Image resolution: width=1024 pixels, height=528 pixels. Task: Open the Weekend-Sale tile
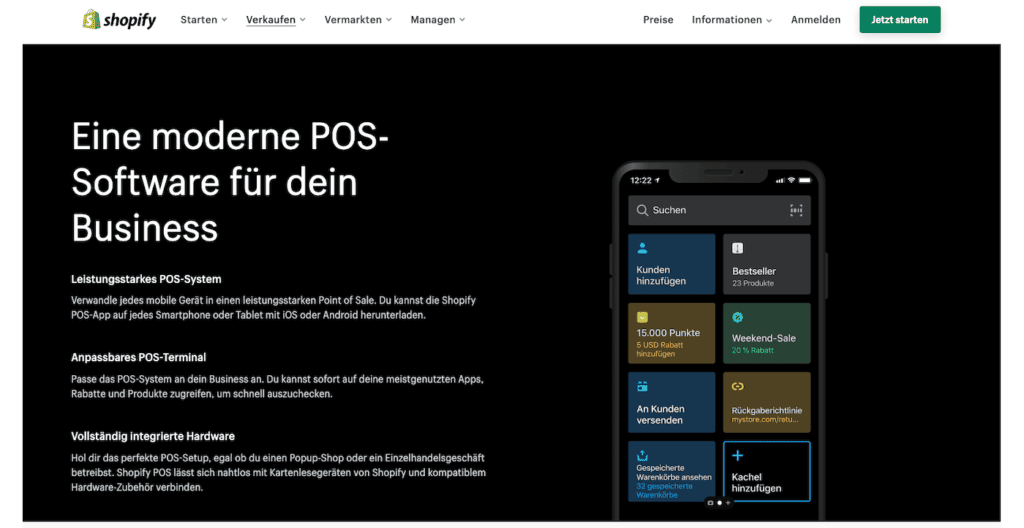[767, 333]
